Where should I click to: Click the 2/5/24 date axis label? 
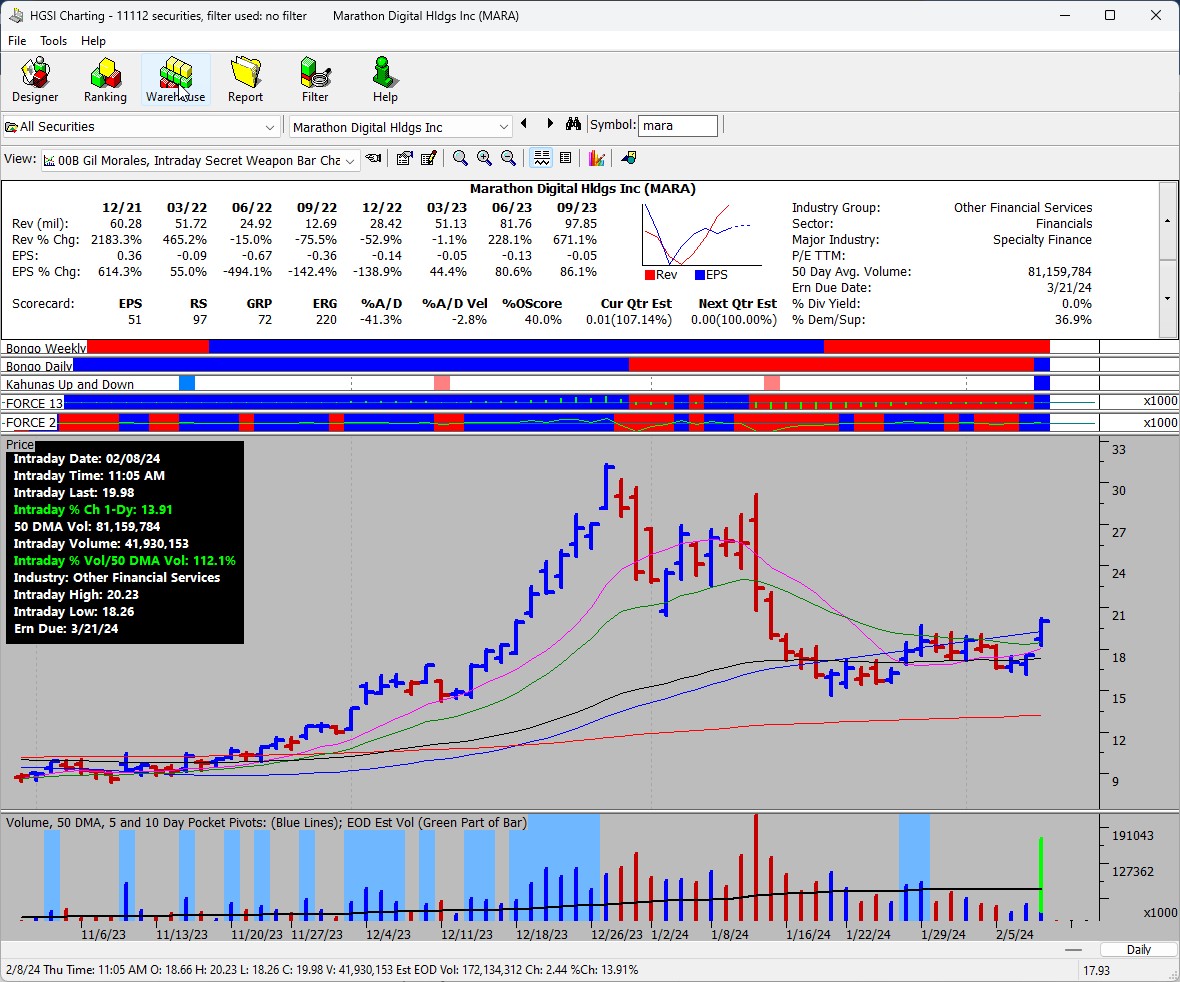tap(1014, 934)
